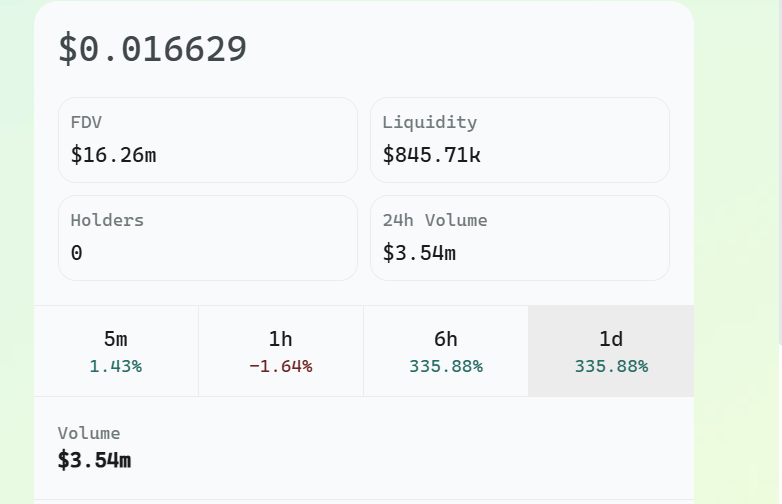Click the $3.54m 24h Volume value
The height and width of the screenshot is (504, 782).
419,253
